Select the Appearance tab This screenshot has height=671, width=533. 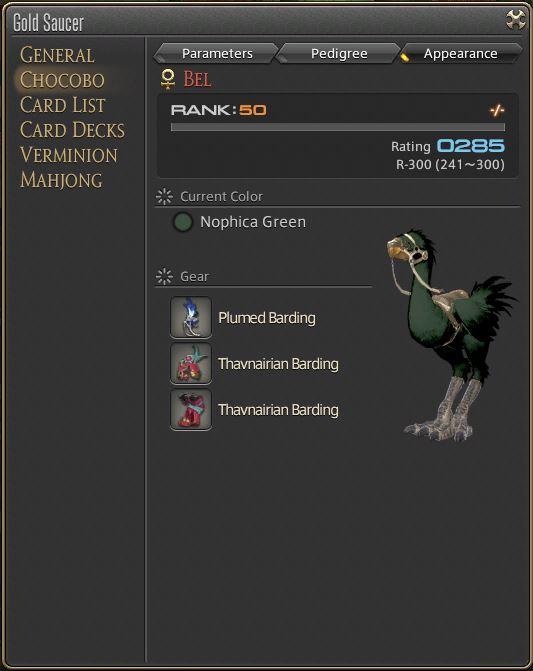(461, 53)
